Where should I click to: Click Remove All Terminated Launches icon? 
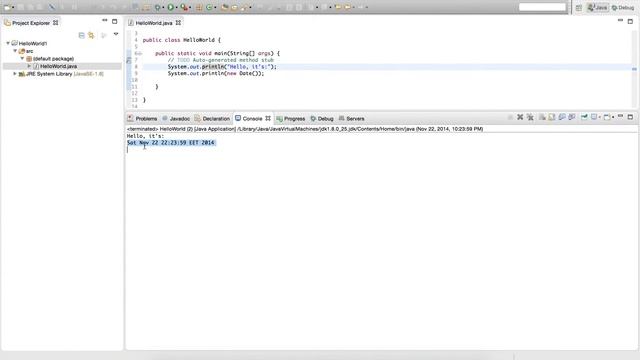tap(530, 117)
